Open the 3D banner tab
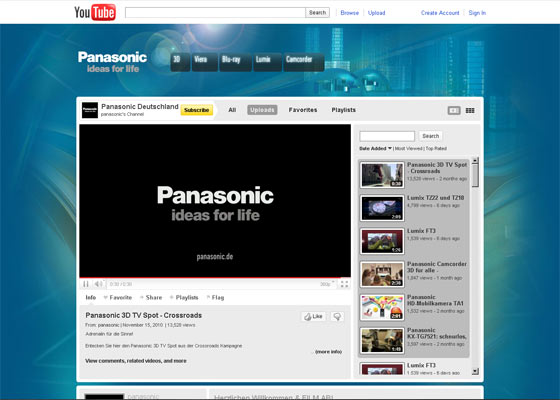 coord(180,62)
